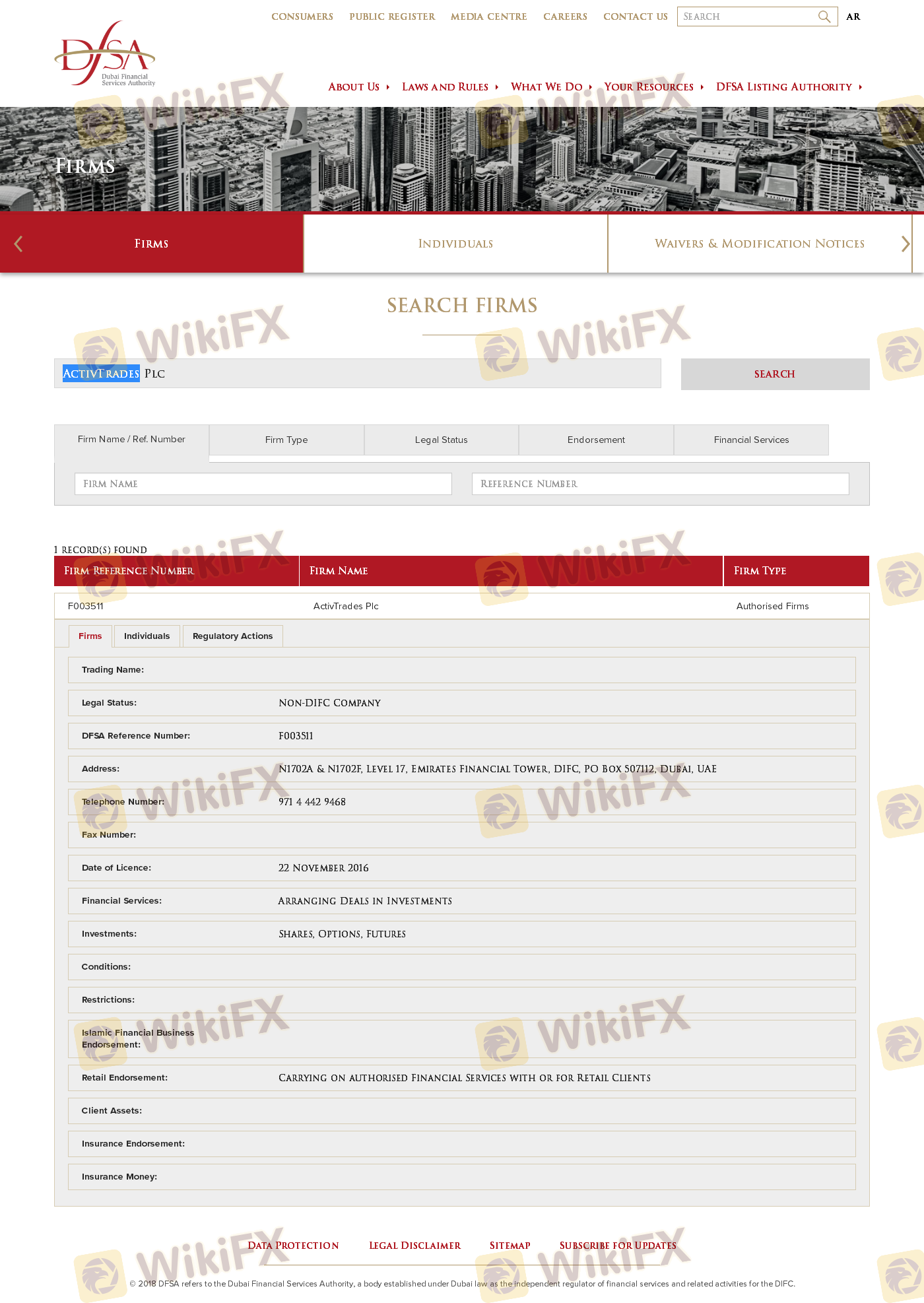This screenshot has height=1303, width=924.
Task: Click the Emirates Financial Tower address
Action: [498, 769]
